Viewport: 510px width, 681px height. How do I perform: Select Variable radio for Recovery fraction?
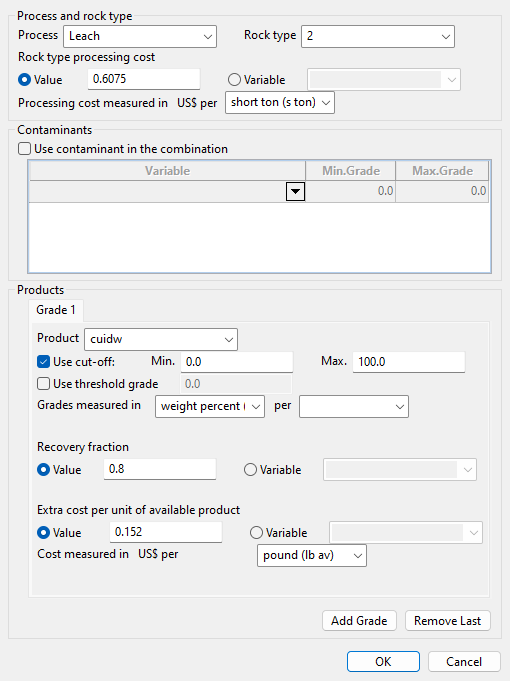click(x=250, y=470)
